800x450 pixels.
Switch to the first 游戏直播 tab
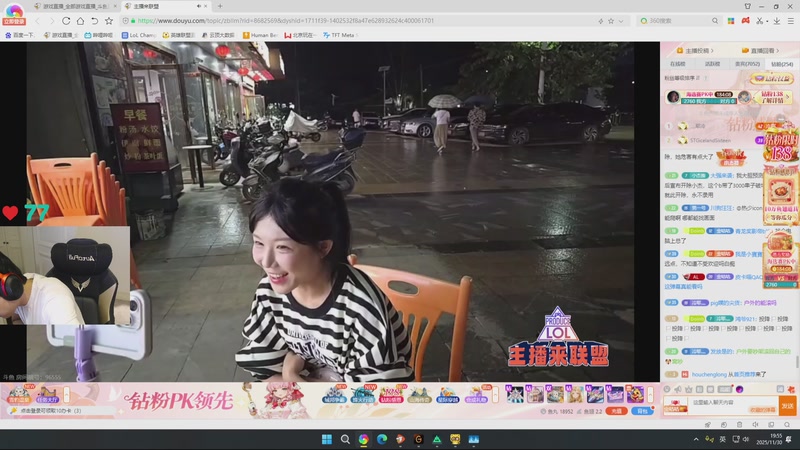pyautogui.click(x=75, y=6)
